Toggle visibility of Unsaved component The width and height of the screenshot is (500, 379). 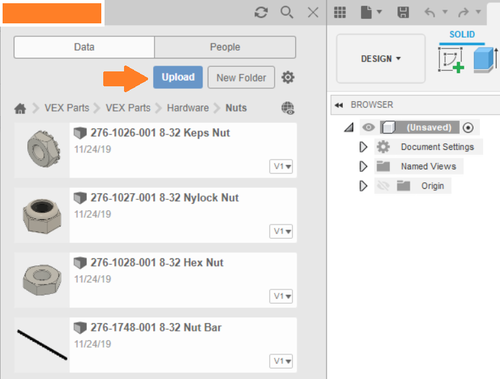click(x=368, y=127)
